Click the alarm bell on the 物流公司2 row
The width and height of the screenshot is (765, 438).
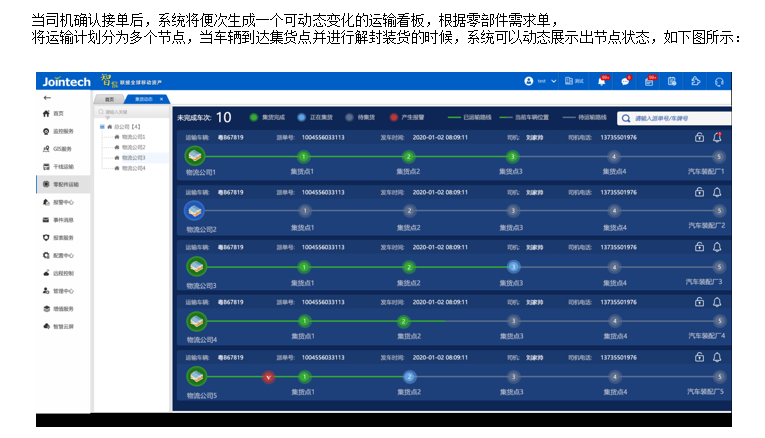[x=717, y=192]
